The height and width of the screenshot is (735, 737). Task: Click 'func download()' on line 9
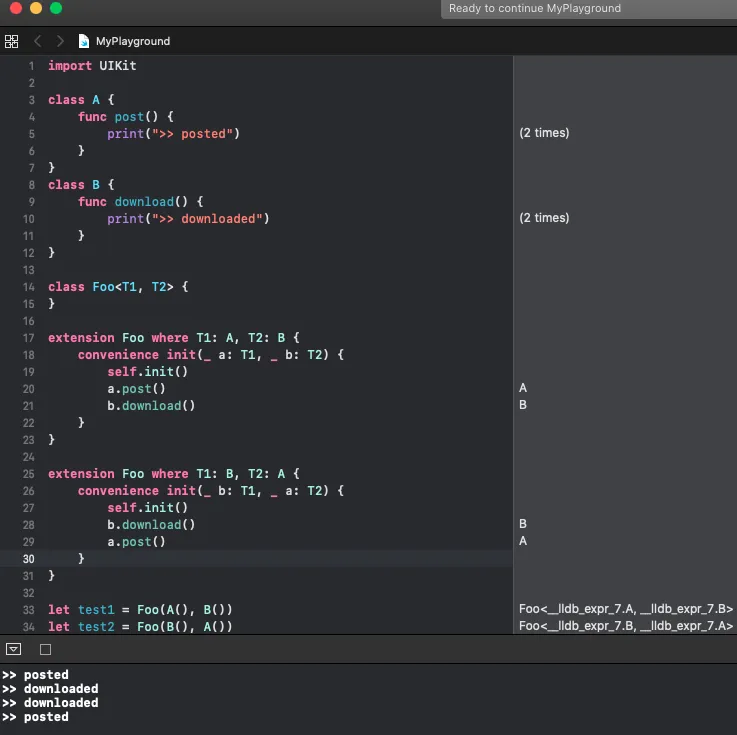tap(133, 202)
